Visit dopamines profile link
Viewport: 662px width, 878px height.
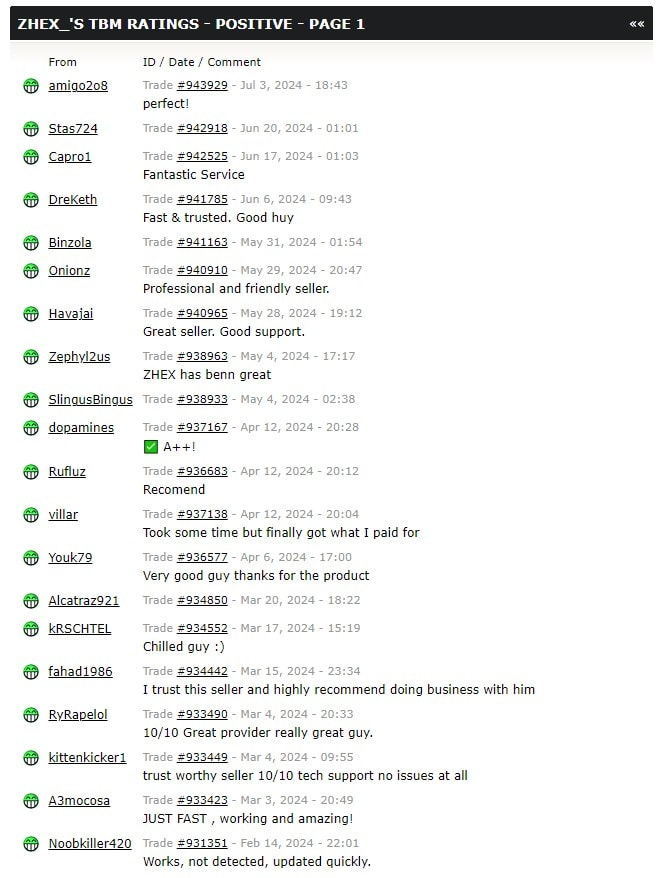81,427
